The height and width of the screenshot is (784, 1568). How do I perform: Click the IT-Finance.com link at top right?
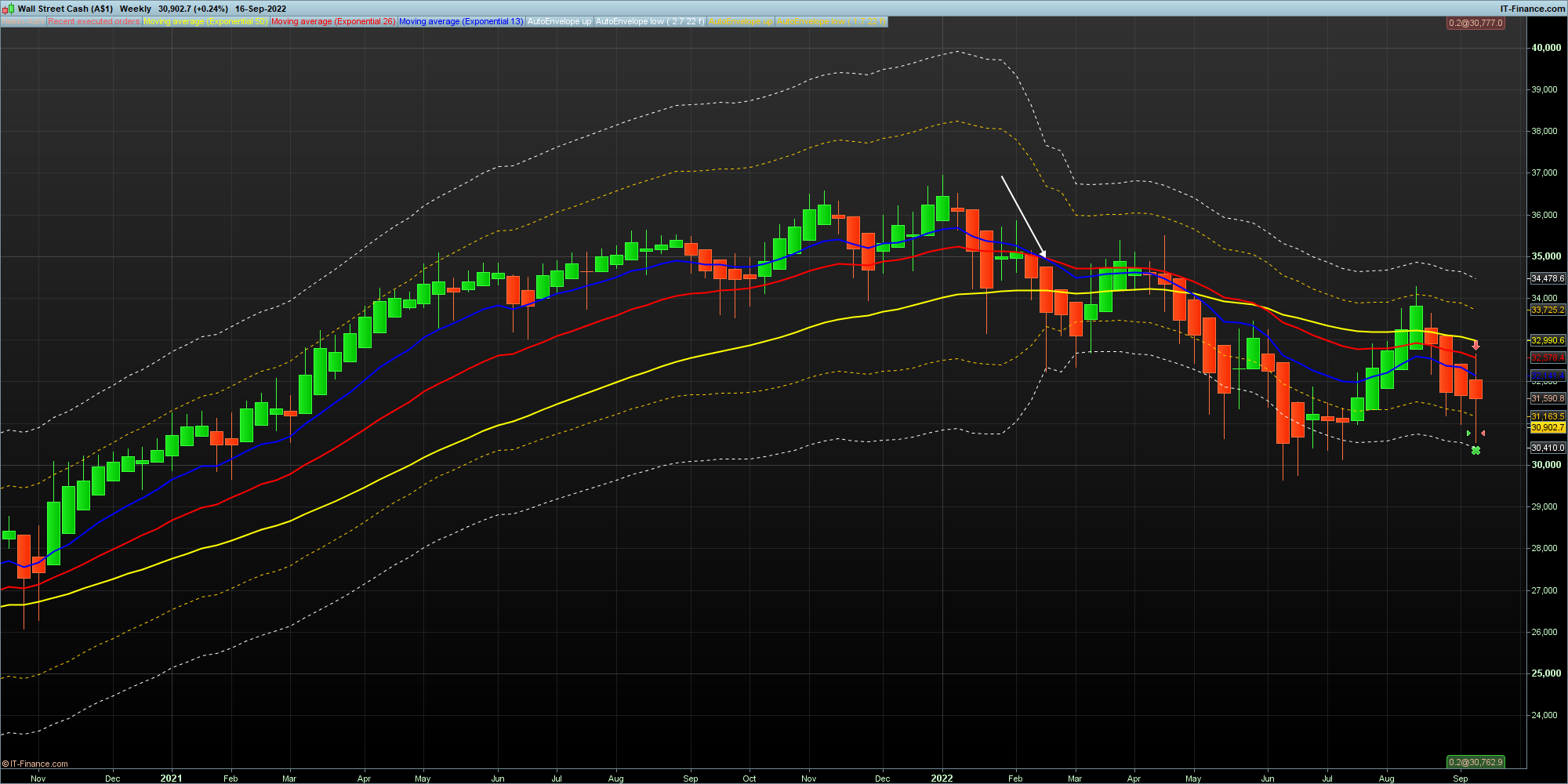click(1532, 9)
